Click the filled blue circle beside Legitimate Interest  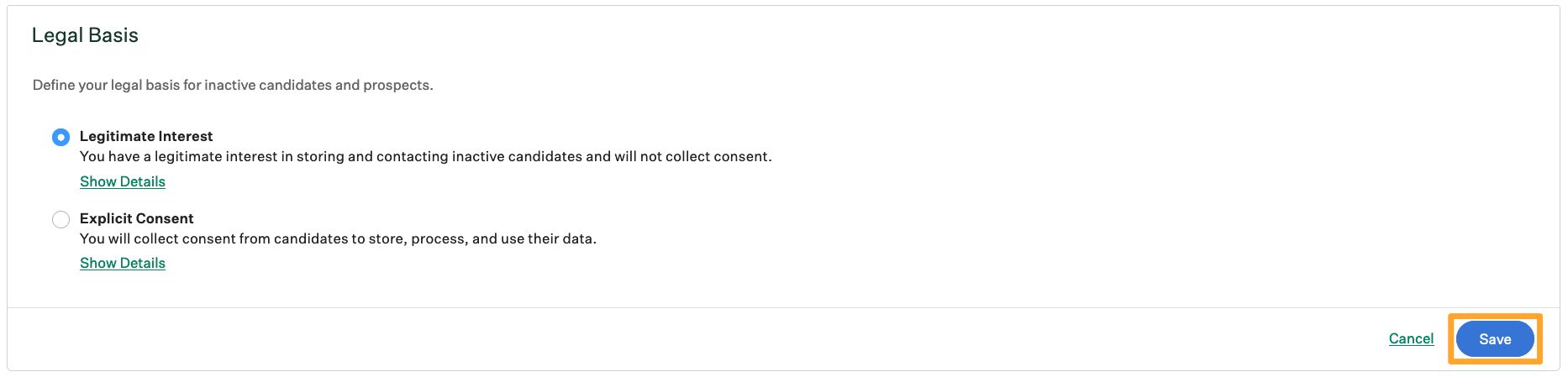click(x=61, y=137)
